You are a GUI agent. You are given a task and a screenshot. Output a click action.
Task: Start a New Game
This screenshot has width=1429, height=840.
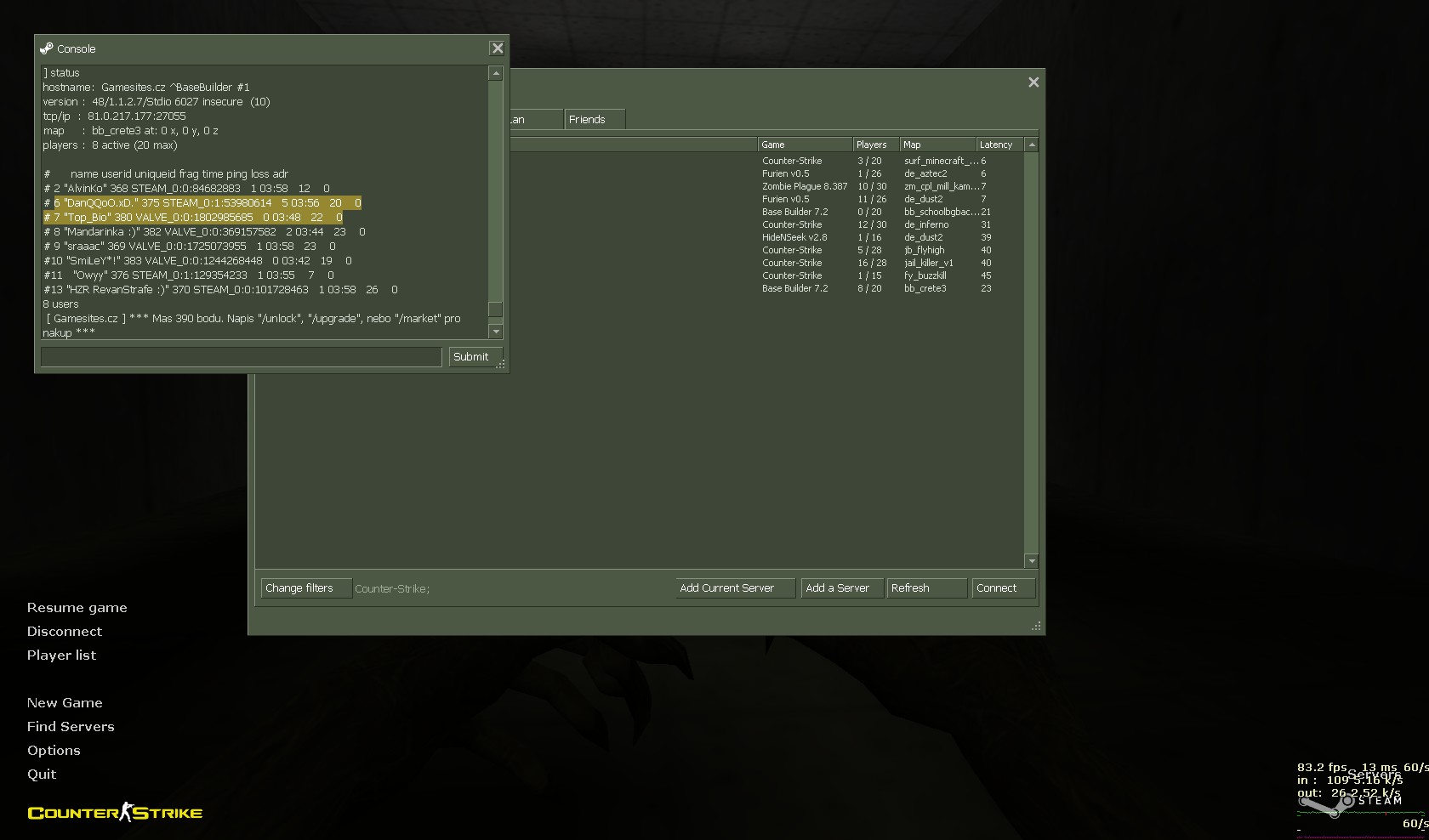(x=65, y=703)
